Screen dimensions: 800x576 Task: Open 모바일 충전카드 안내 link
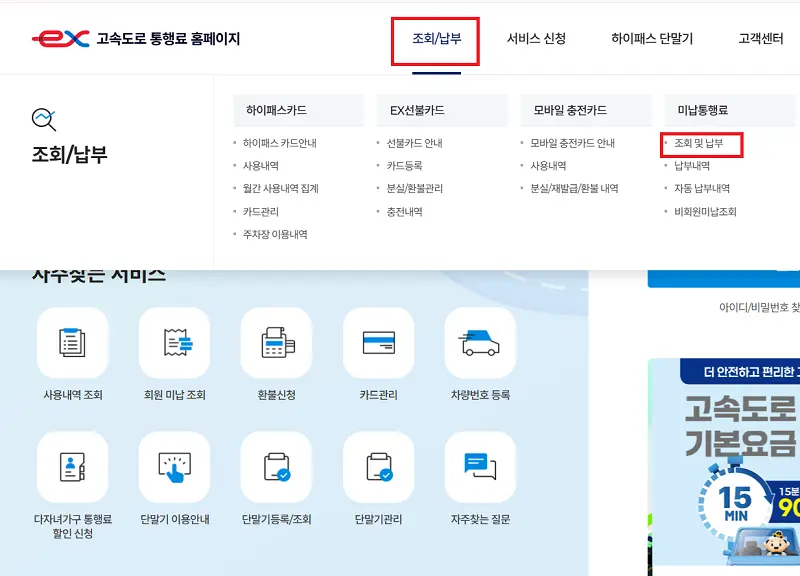tap(572, 143)
